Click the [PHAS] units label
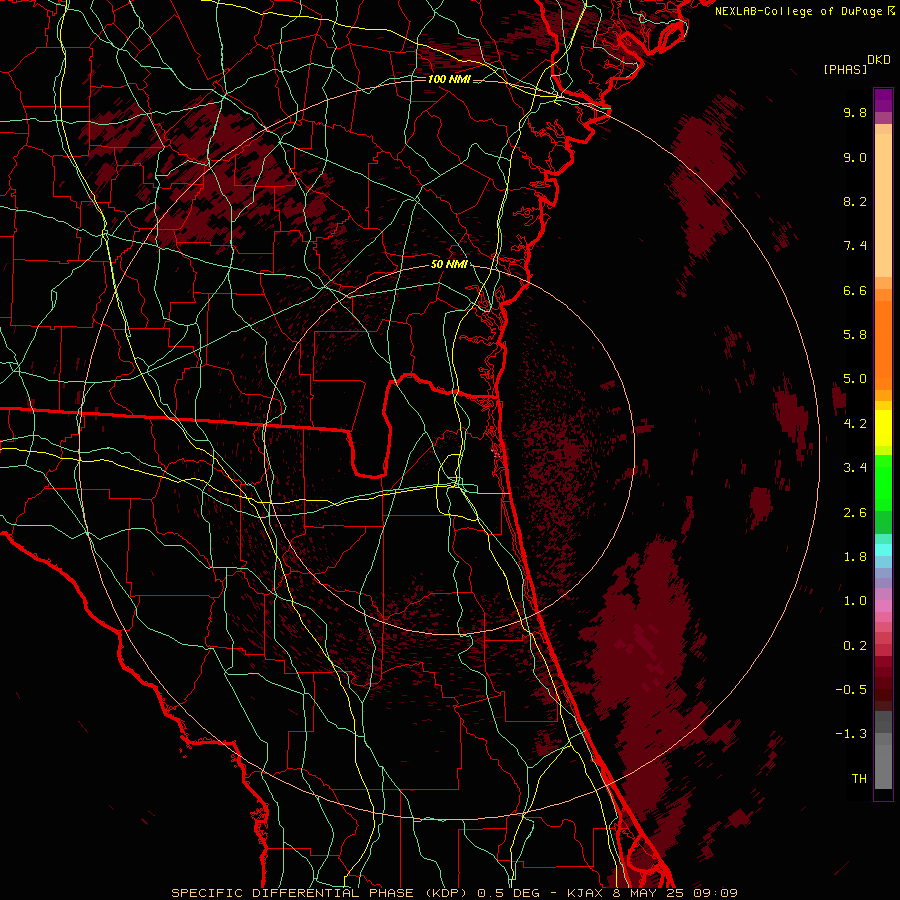900x900 pixels. [845, 69]
